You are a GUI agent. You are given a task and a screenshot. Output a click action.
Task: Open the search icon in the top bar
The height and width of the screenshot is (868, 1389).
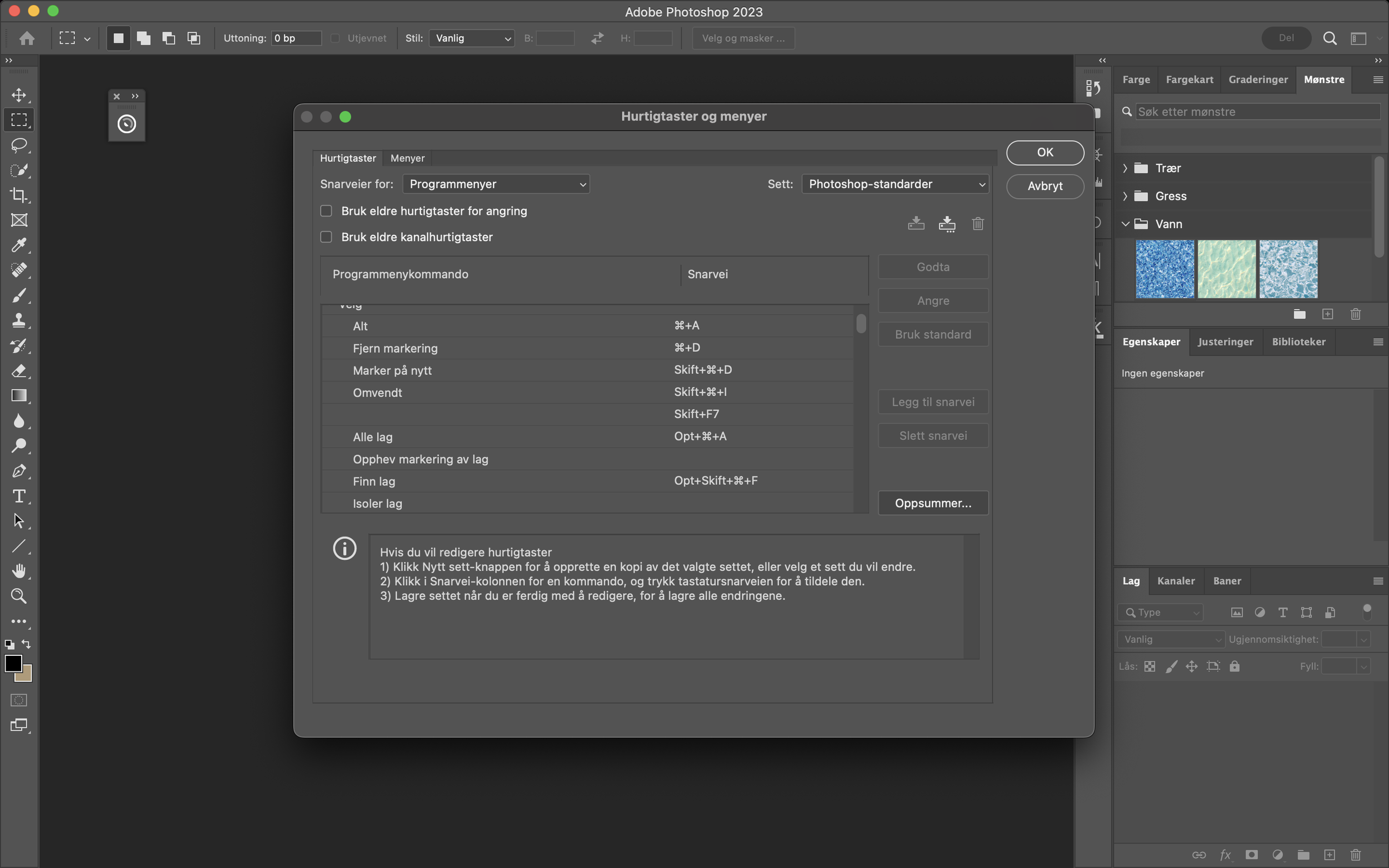(1330, 38)
